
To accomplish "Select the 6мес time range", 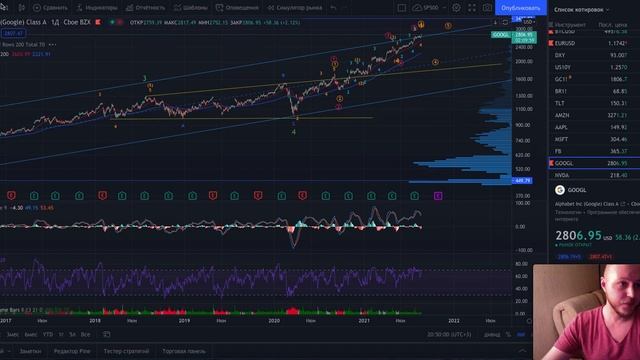I will (x=31, y=334).
